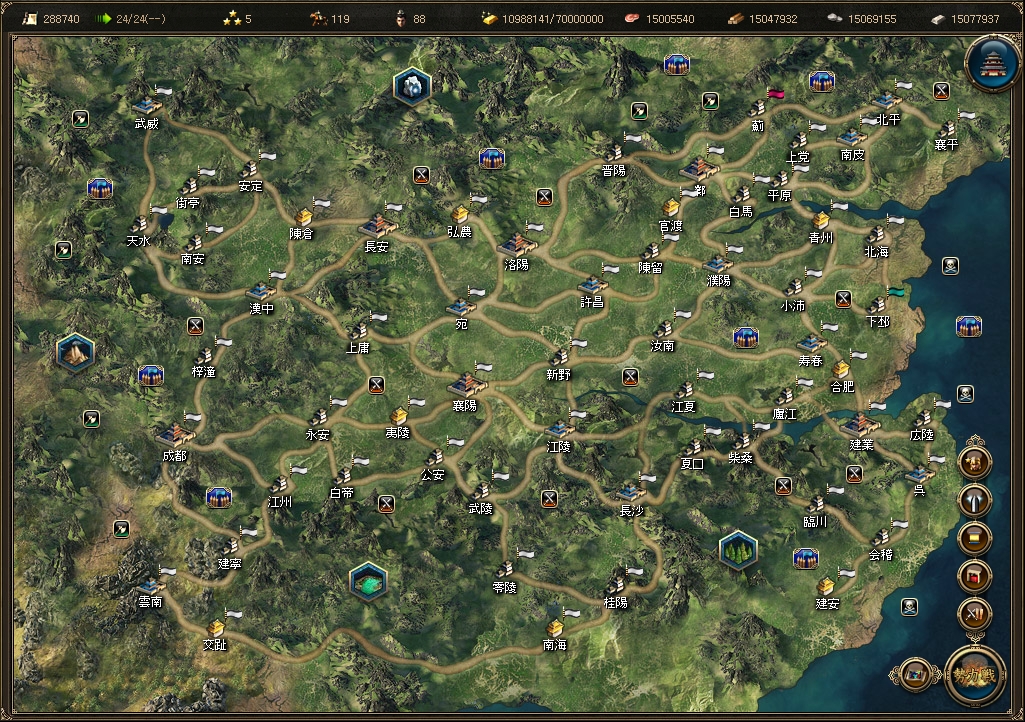Click the silver ore hexagon resource icon

(x=412, y=86)
